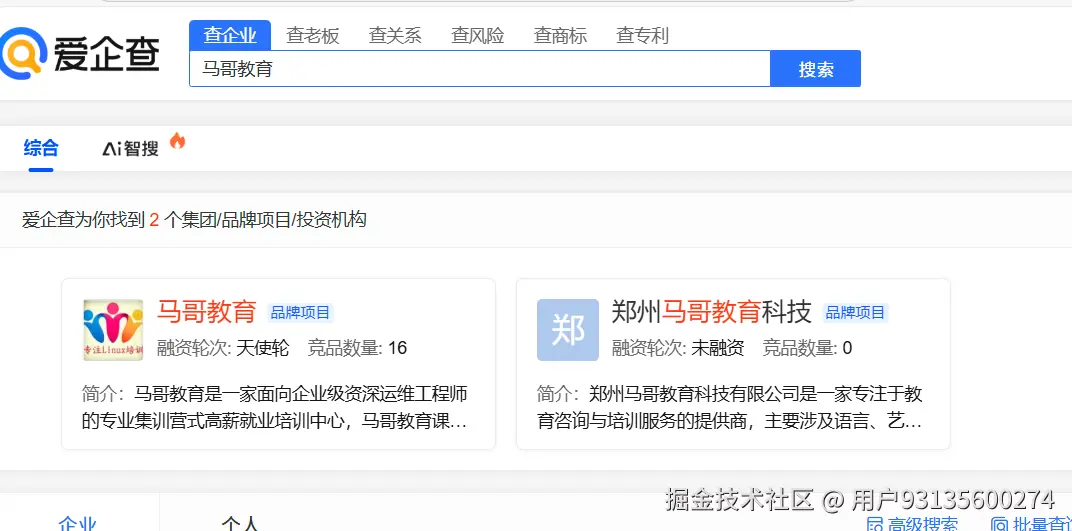Click 竞品数量: 16 text
Screen dimensions: 1072x531
tap(358, 349)
